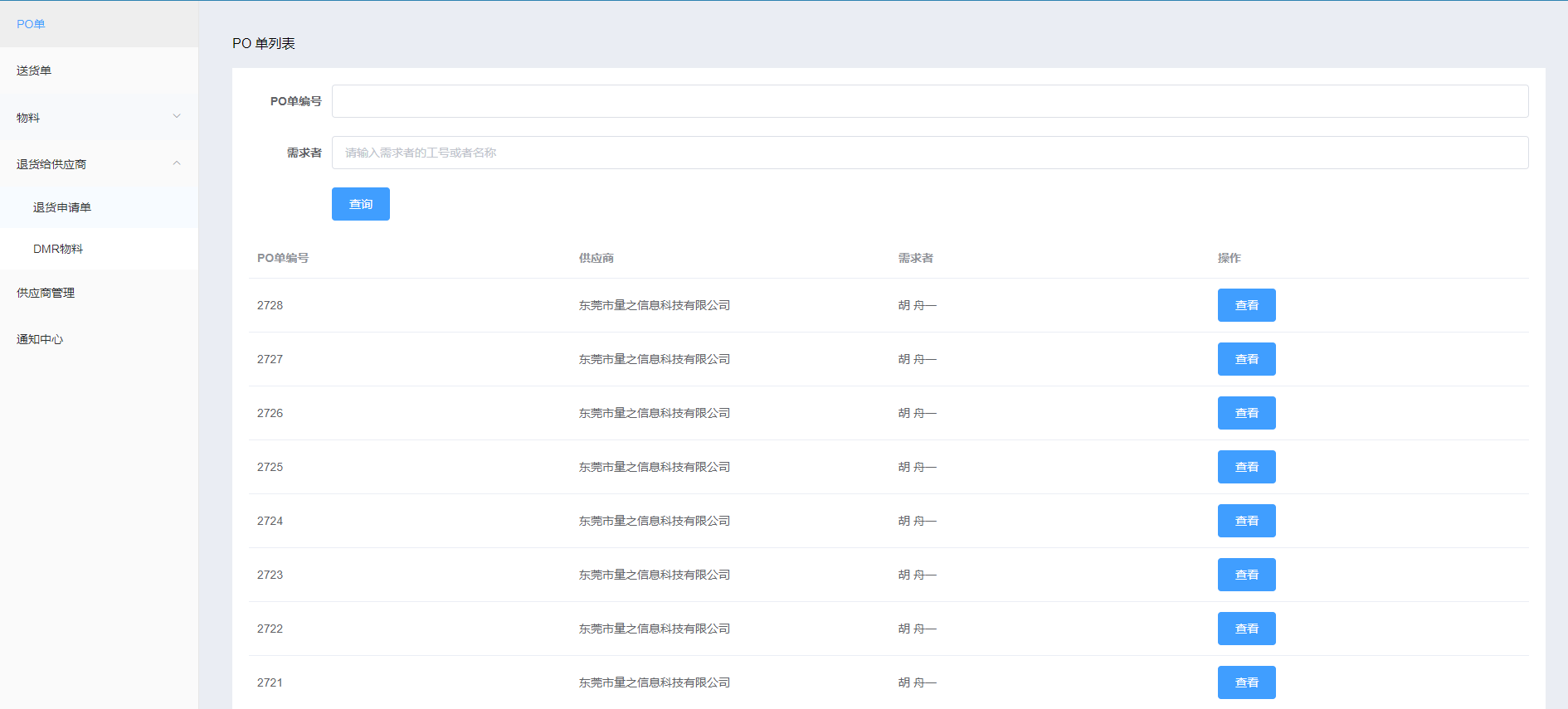Select PO number 2727 cell
This screenshot has width=1568, height=709.
tap(270, 359)
